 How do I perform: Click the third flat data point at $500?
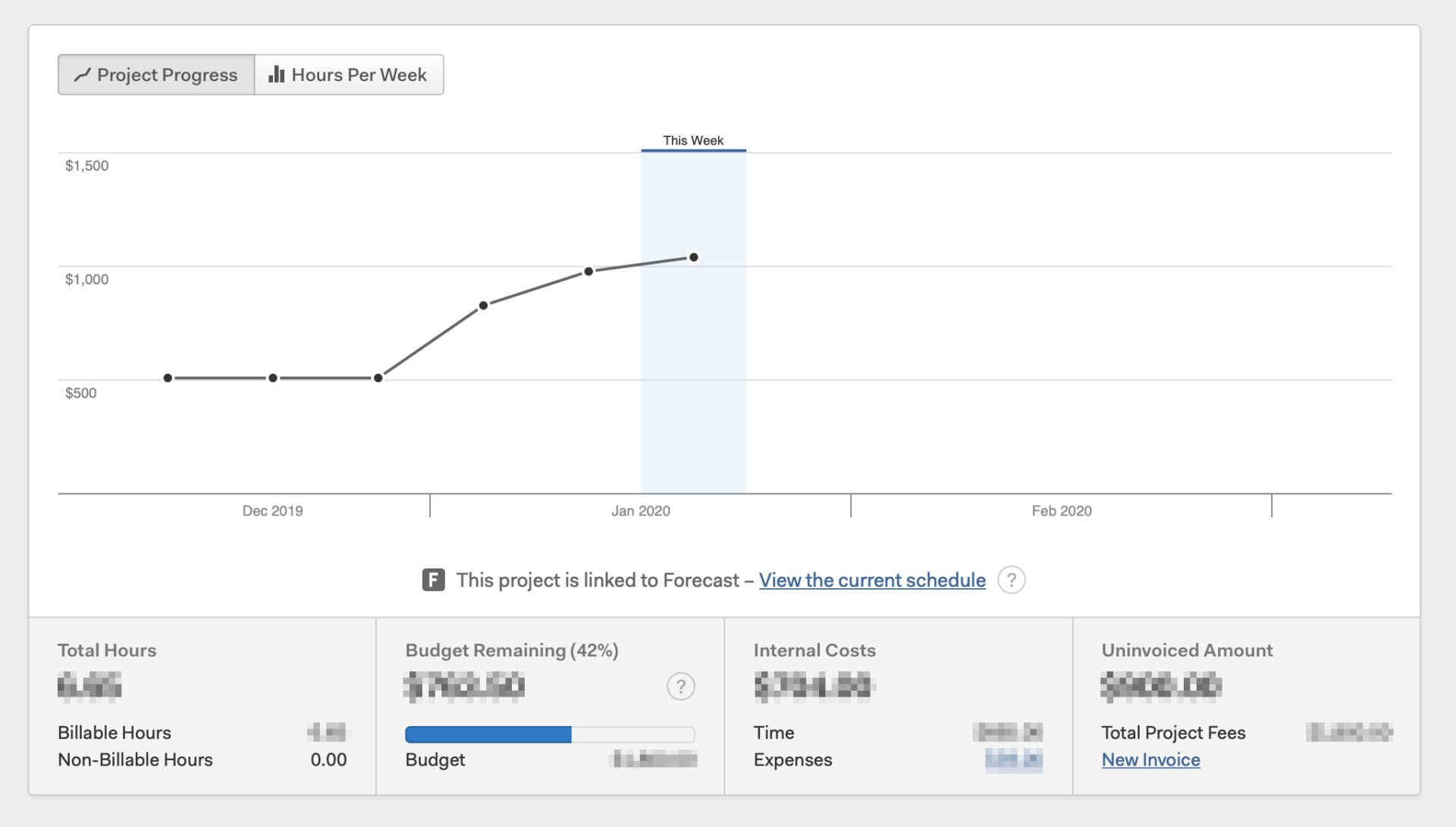[x=378, y=377]
